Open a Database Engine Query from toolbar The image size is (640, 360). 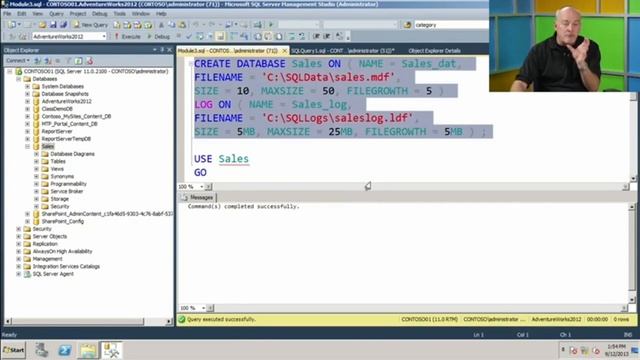pyautogui.click(x=116, y=25)
